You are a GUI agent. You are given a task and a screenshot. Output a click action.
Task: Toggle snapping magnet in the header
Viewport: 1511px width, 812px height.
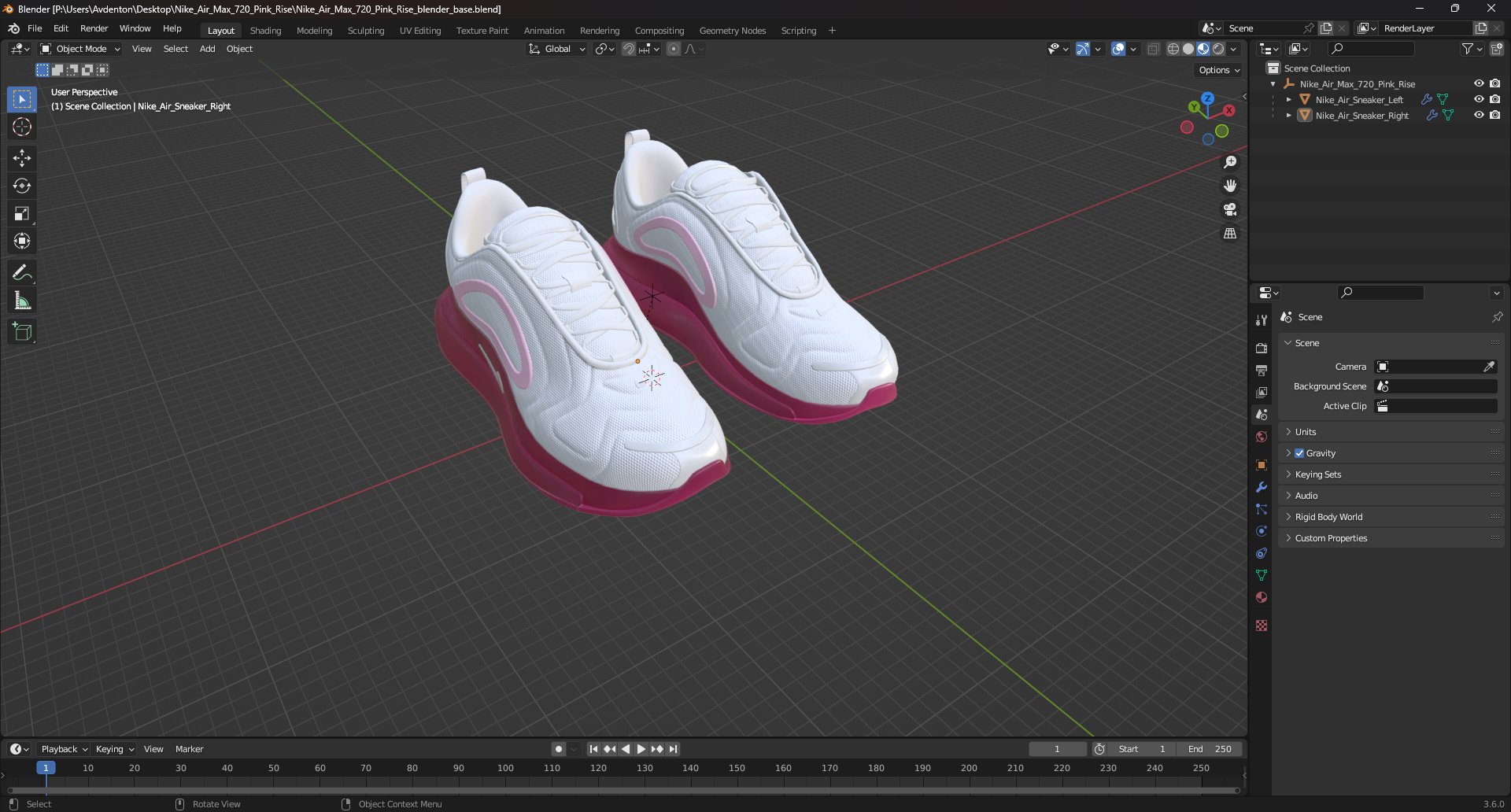629,49
